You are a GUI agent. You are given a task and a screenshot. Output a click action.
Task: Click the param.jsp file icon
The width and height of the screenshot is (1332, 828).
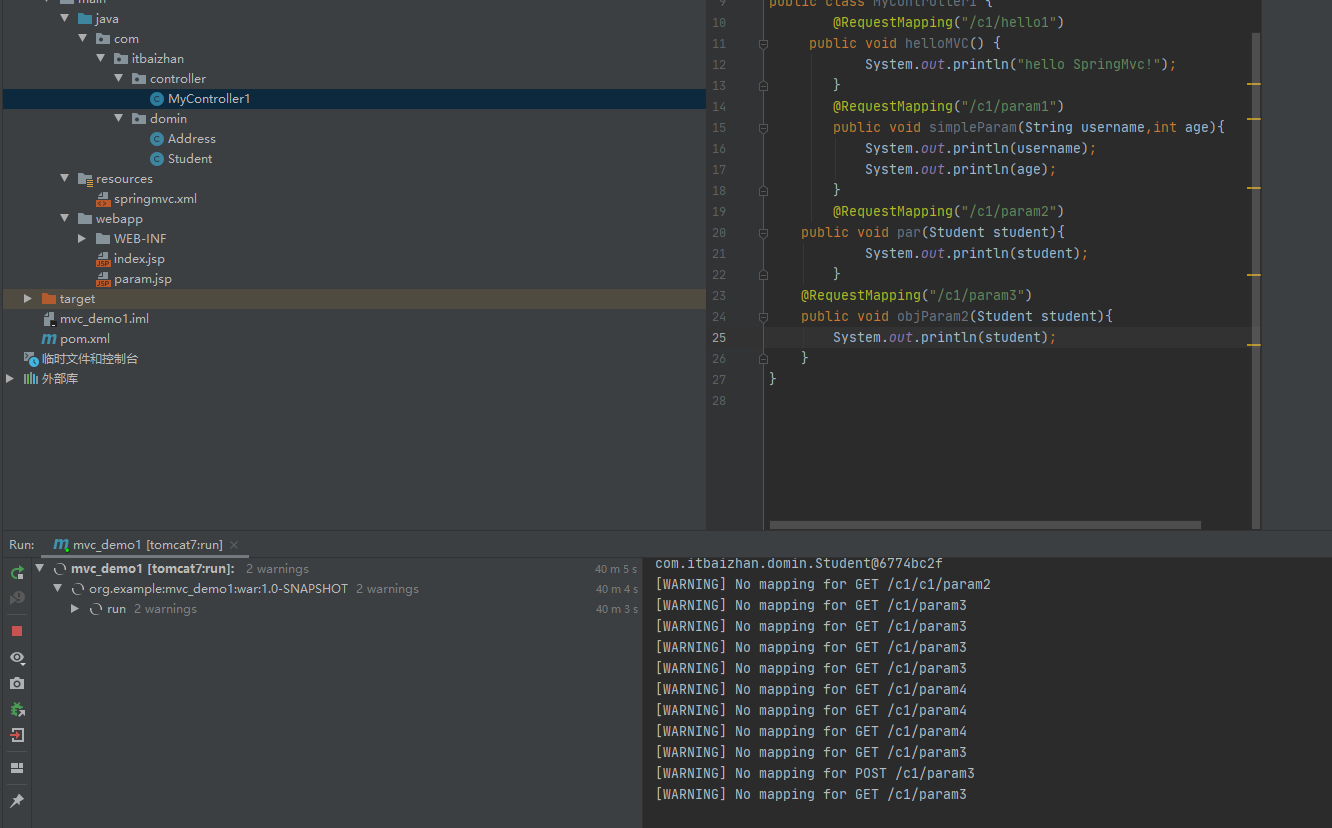103,279
